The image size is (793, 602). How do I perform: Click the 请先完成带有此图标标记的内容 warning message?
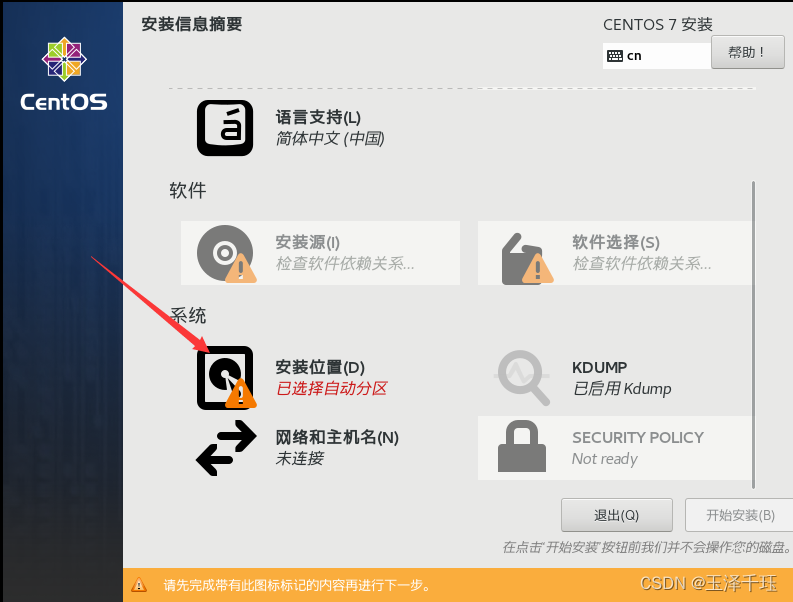(297, 585)
